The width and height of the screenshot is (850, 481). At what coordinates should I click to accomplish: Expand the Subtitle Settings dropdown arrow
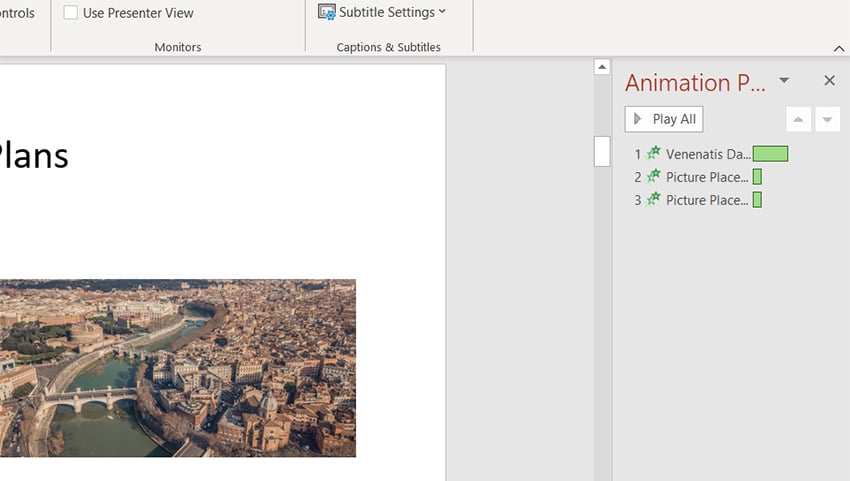click(442, 12)
